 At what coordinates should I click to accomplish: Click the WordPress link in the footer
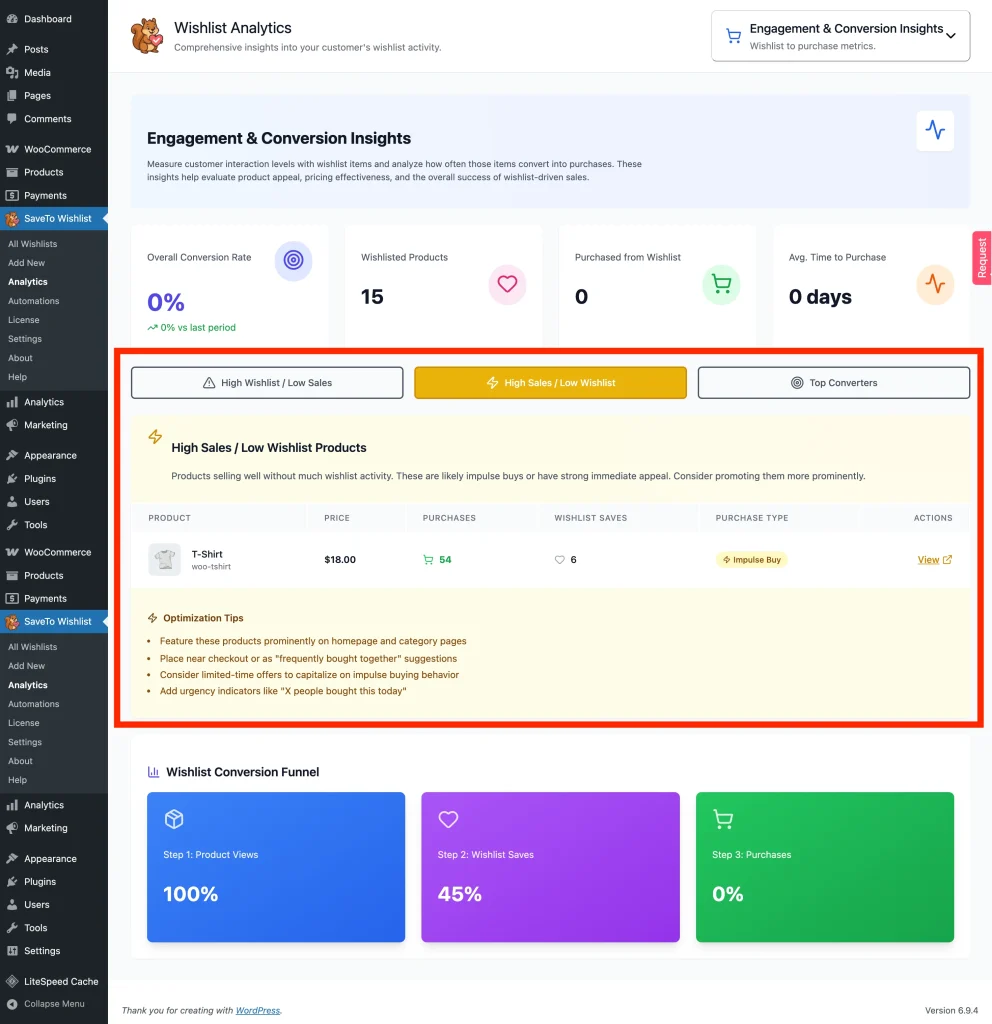(x=257, y=1010)
